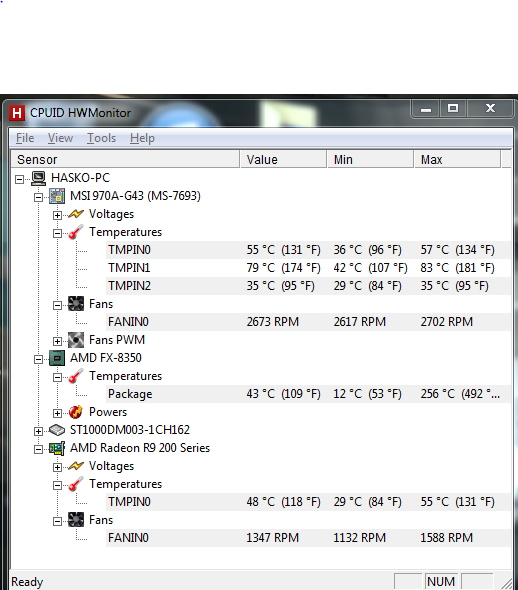This screenshot has width=518, height=590.
Task: Collapse the AMD FX-8350 node
Action: (x=38, y=359)
